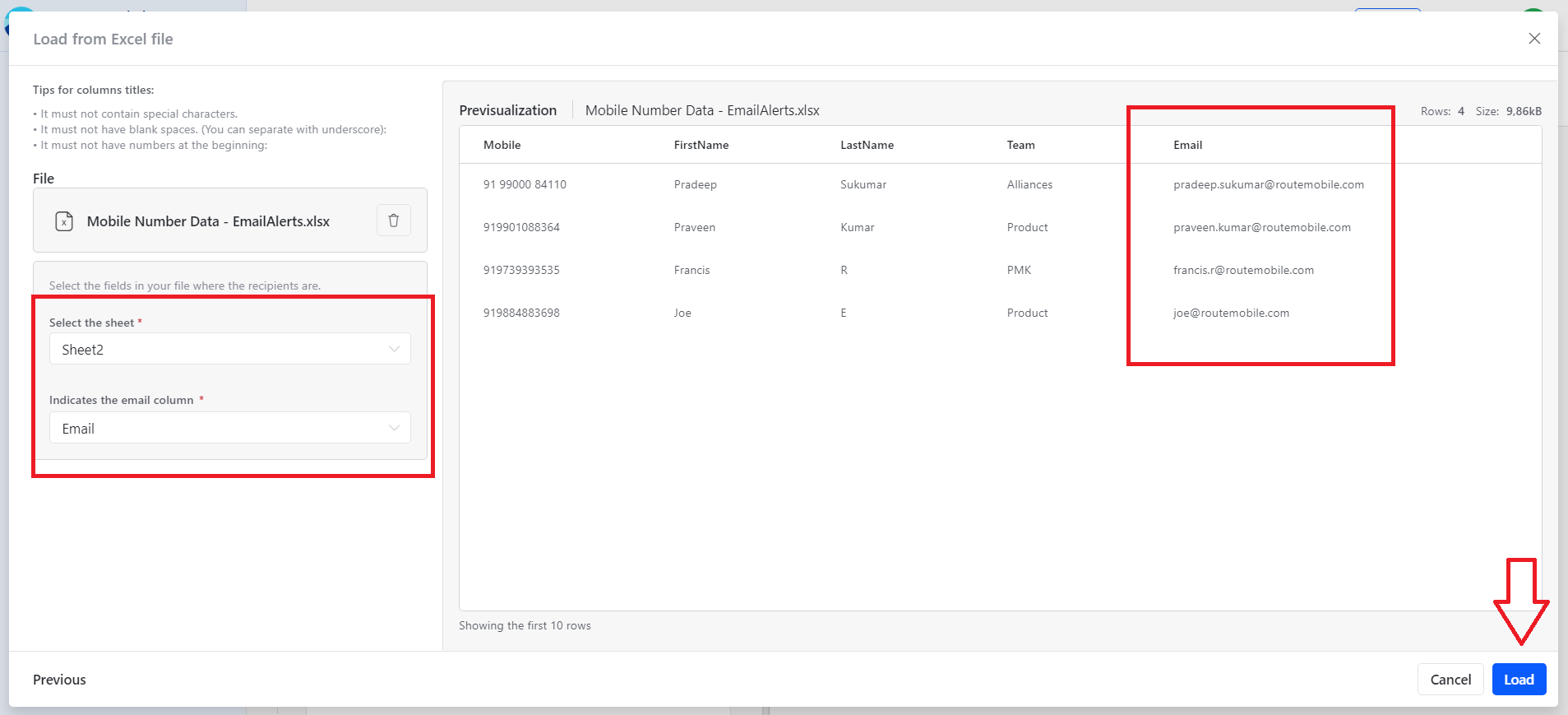Image resolution: width=1568 pixels, height=715 pixels.
Task: Click the PMK team cell
Action: [1019, 270]
